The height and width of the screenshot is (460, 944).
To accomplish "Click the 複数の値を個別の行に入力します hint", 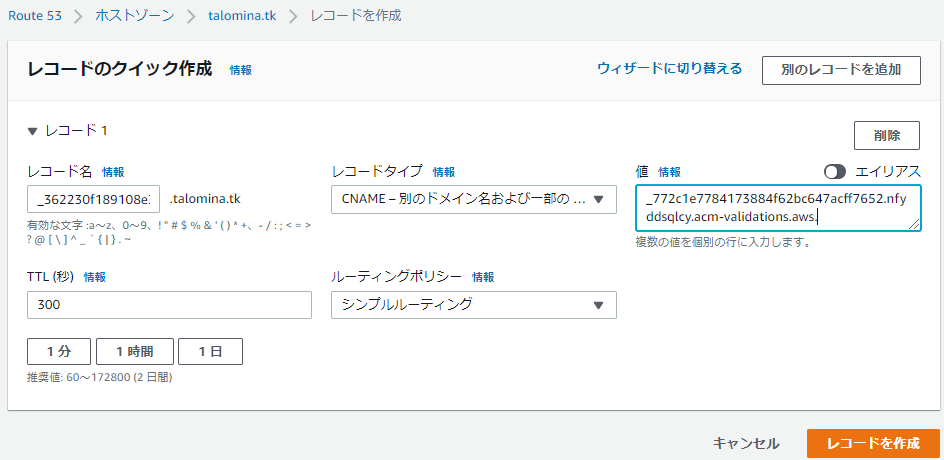I will pyautogui.click(x=722, y=243).
